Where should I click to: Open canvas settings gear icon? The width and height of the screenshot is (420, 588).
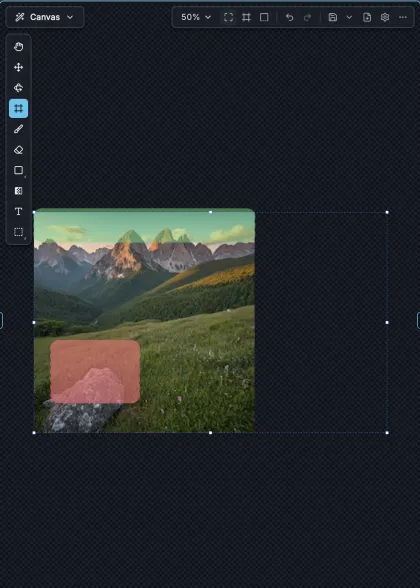(x=385, y=17)
